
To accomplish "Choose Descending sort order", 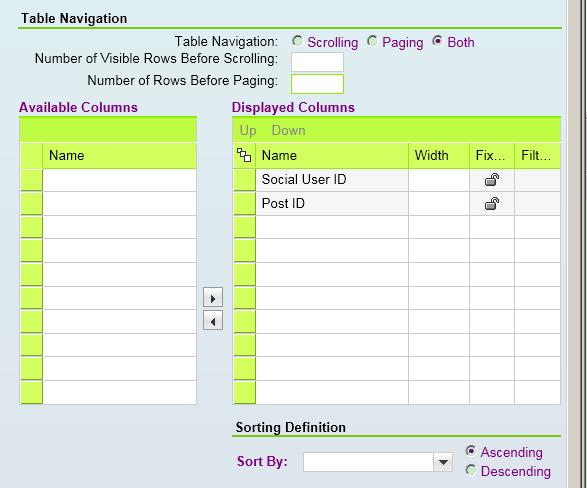I will point(471,470).
